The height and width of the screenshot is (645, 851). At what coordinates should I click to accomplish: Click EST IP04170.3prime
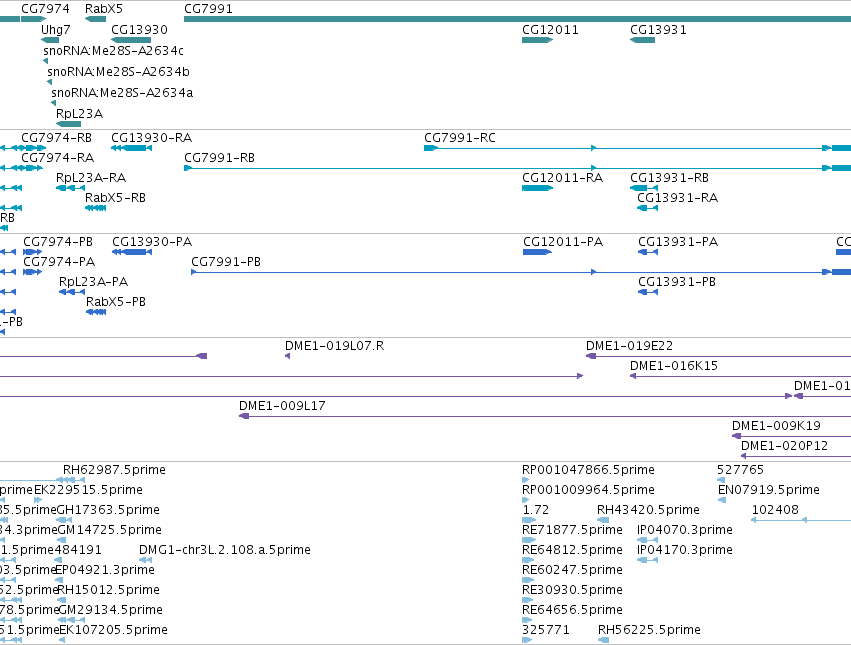[x=685, y=550]
